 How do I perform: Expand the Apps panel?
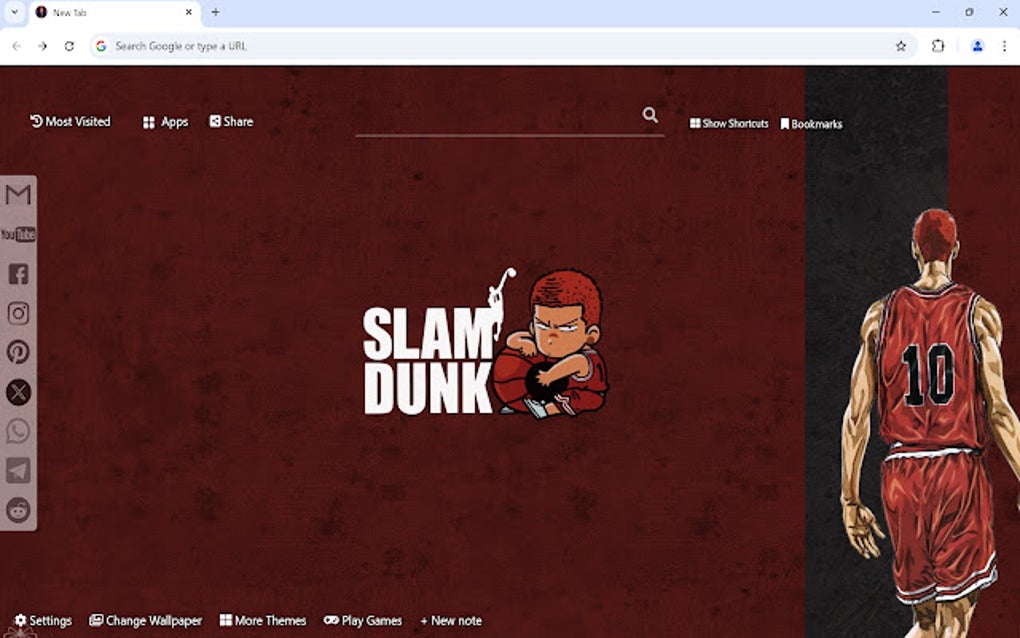coord(164,121)
